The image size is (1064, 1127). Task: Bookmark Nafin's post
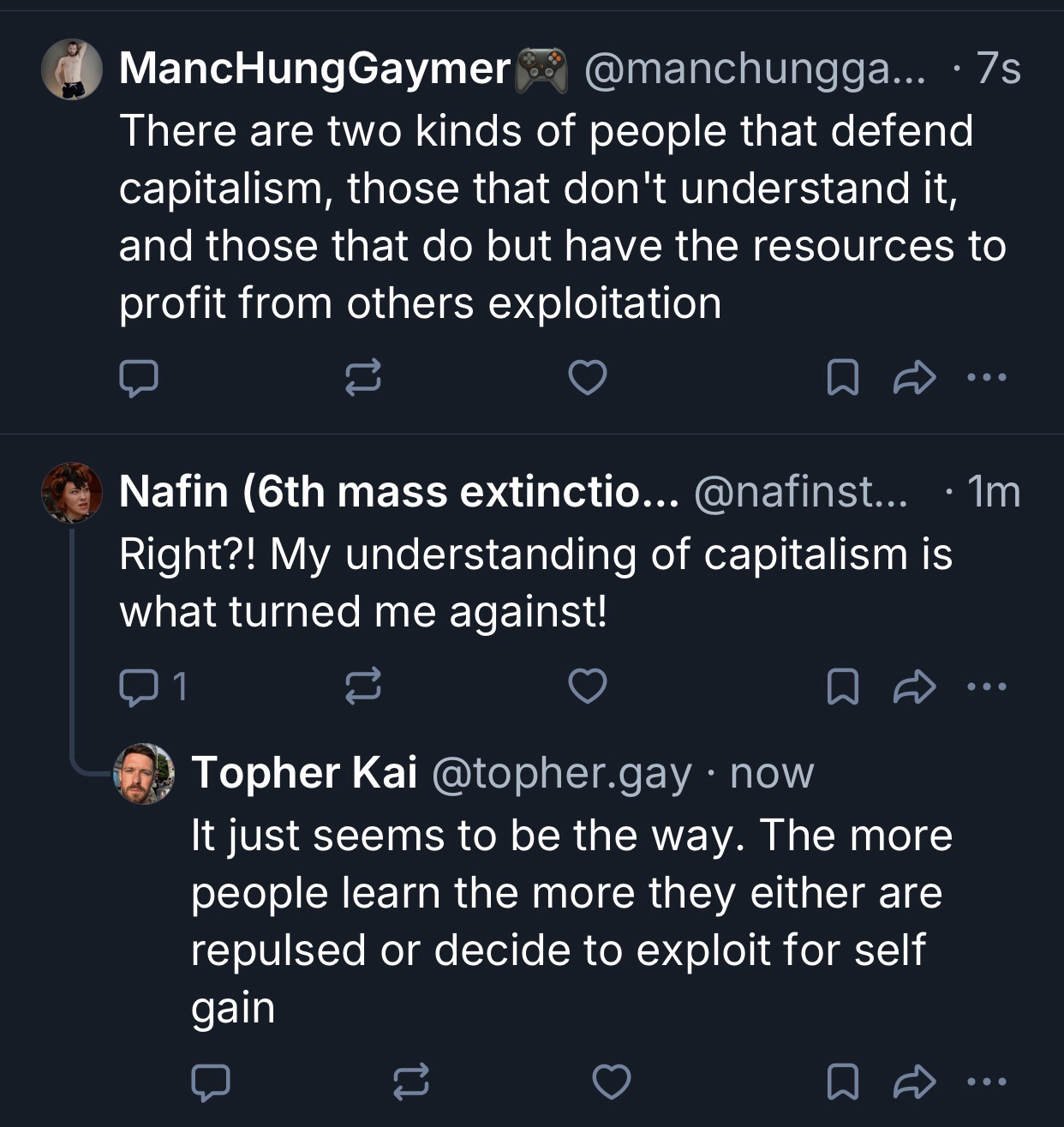click(x=843, y=687)
